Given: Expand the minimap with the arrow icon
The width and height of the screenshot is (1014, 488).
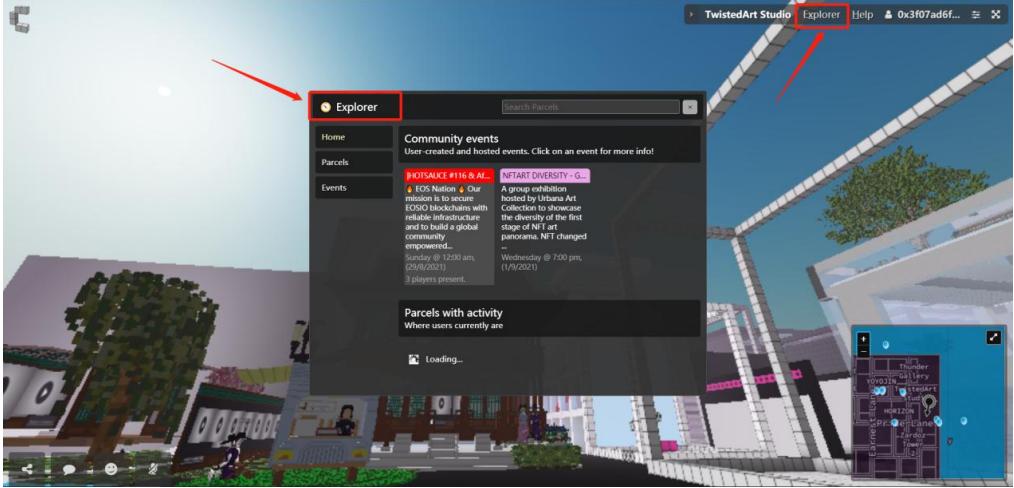Looking at the screenshot, I should tap(992, 337).
